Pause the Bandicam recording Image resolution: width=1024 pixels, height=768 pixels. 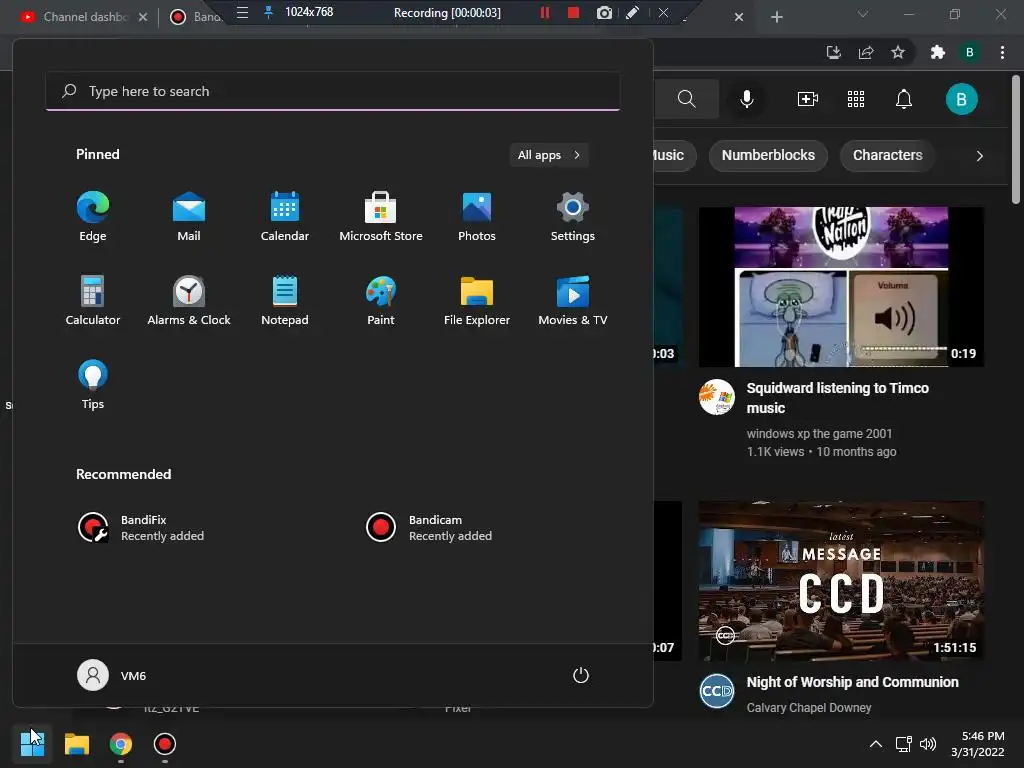545,12
